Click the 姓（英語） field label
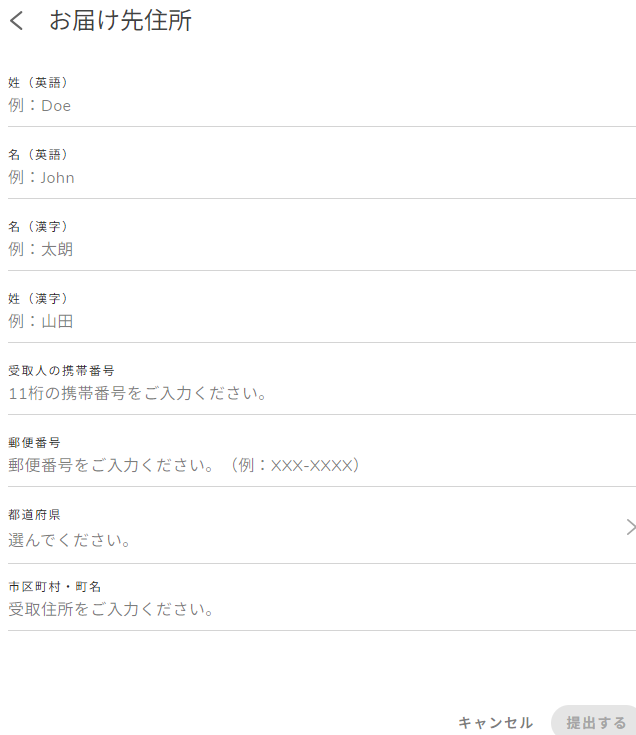This screenshot has height=735, width=636. (x=38, y=83)
